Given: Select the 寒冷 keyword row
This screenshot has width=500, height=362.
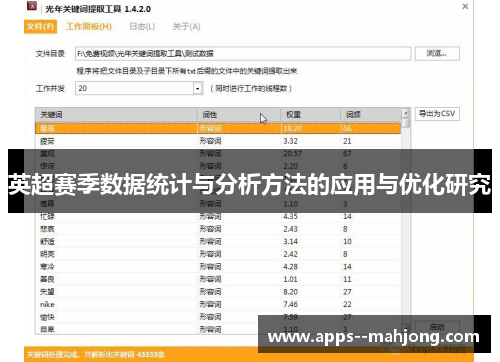Looking at the screenshot, I should [x=218, y=267].
